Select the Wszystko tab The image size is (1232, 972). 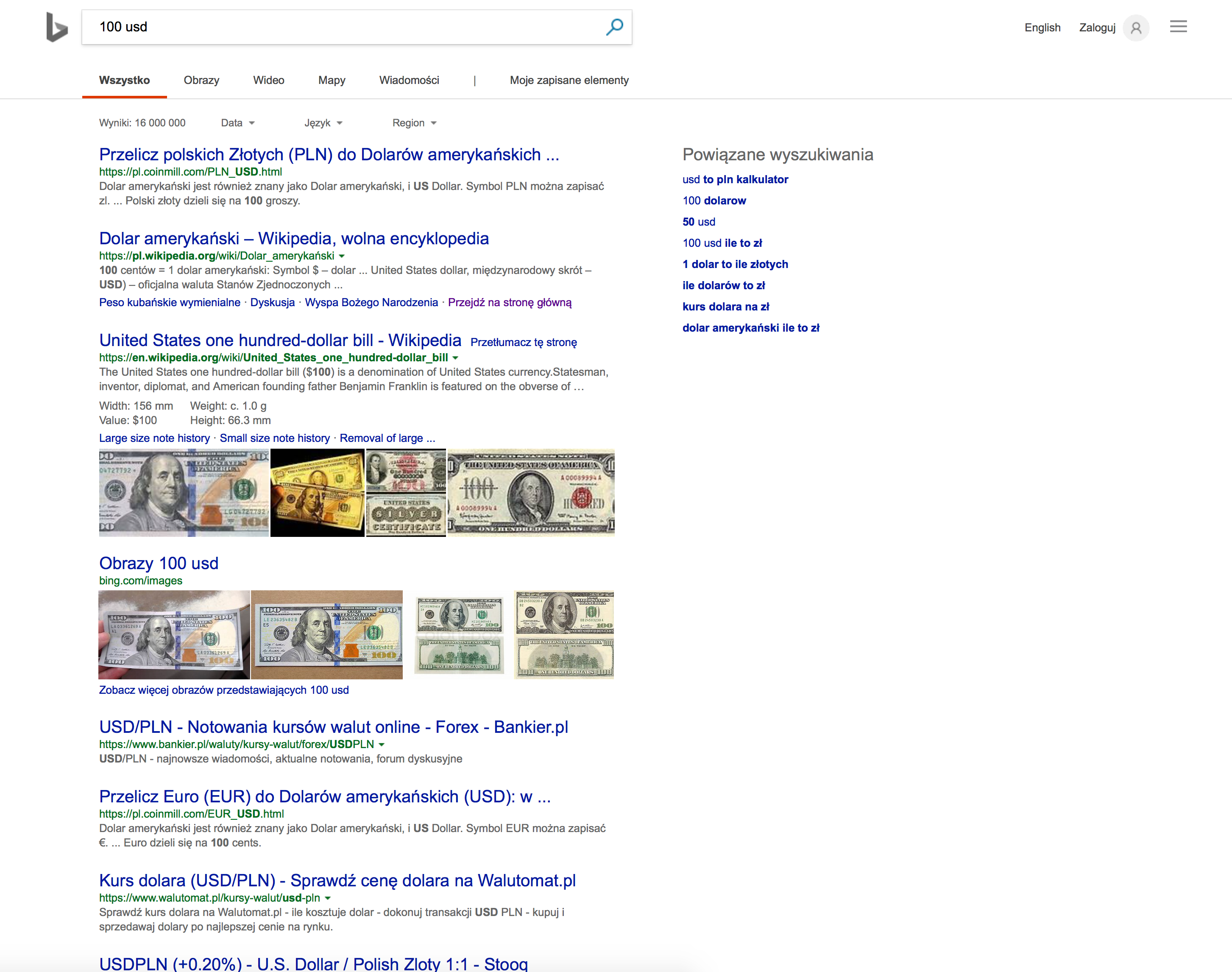(x=125, y=80)
